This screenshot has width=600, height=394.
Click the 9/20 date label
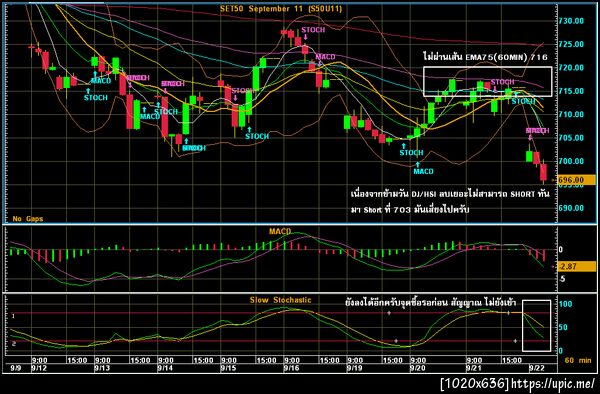click(417, 368)
